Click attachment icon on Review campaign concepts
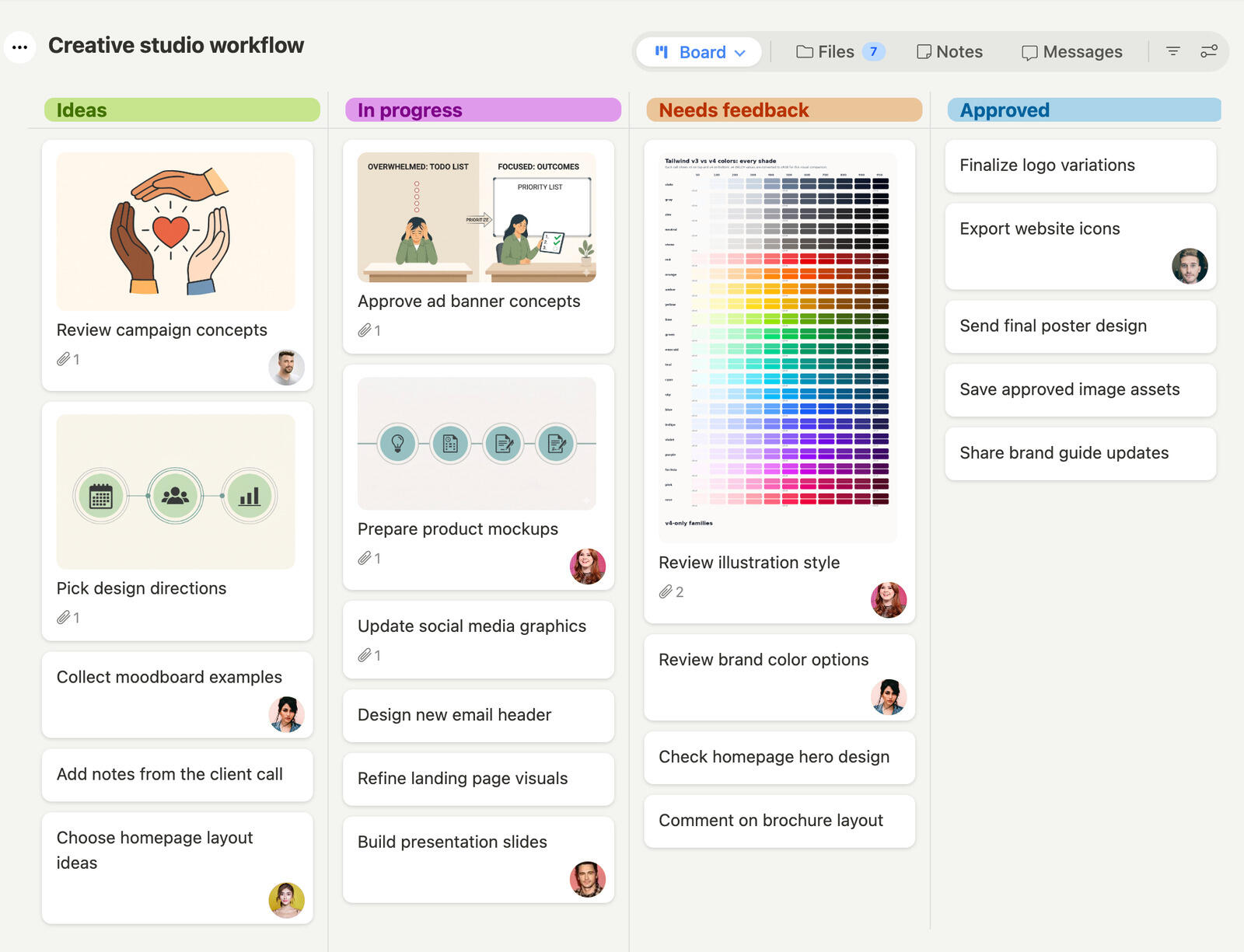The width and height of the screenshot is (1244, 952). (x=64, y=359)
